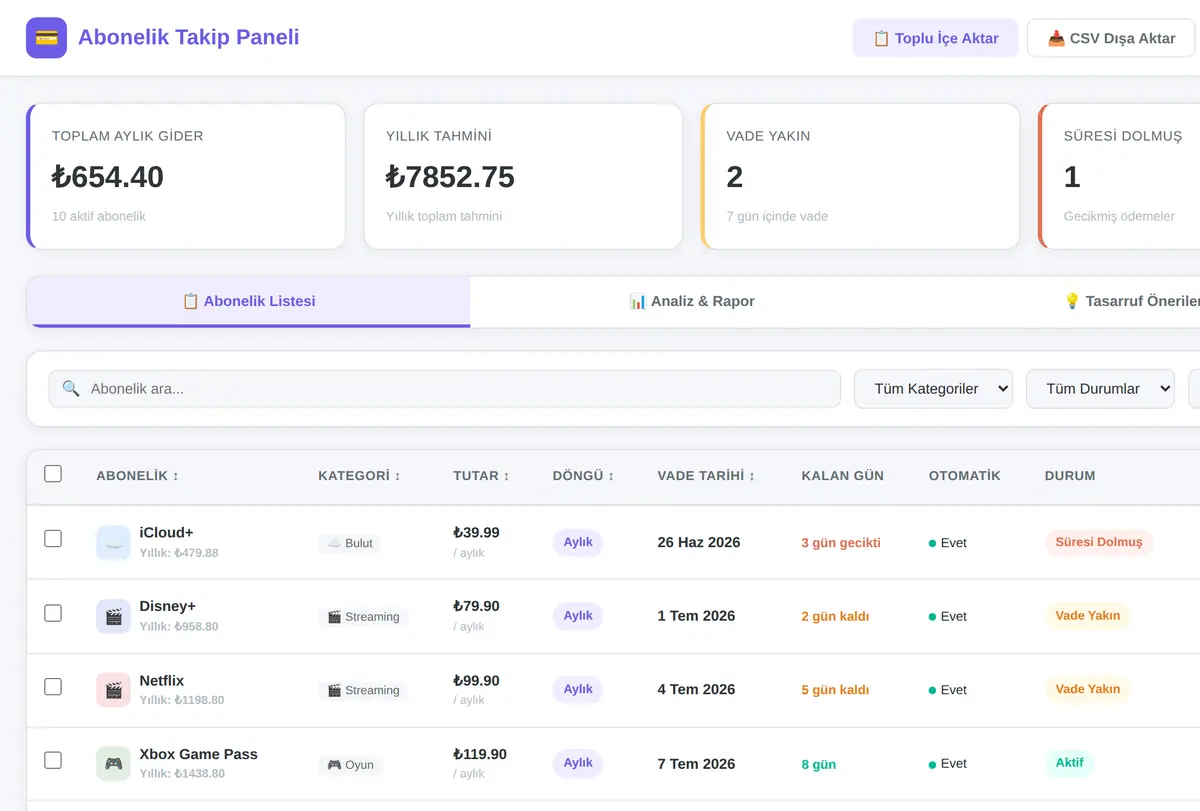Click the iCloud+ cloud service icon
The width and height of the screenshot is (1200, 811).
113,543
